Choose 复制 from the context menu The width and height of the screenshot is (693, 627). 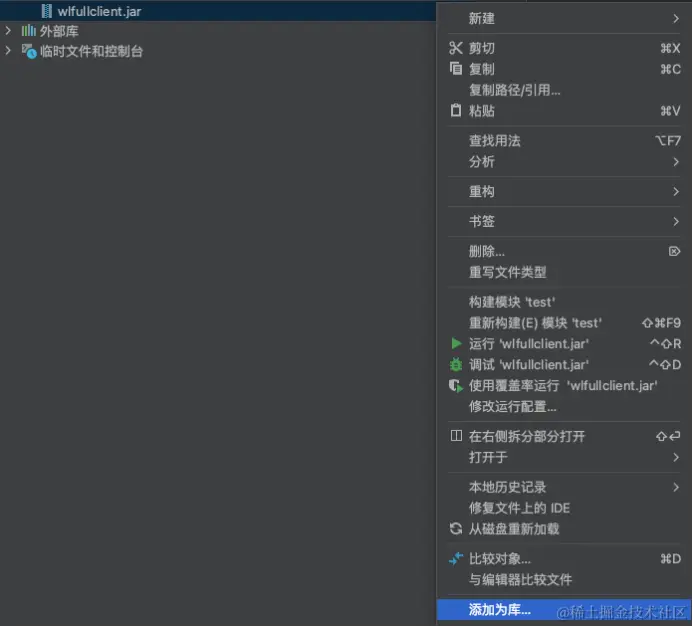click(564, 68)
